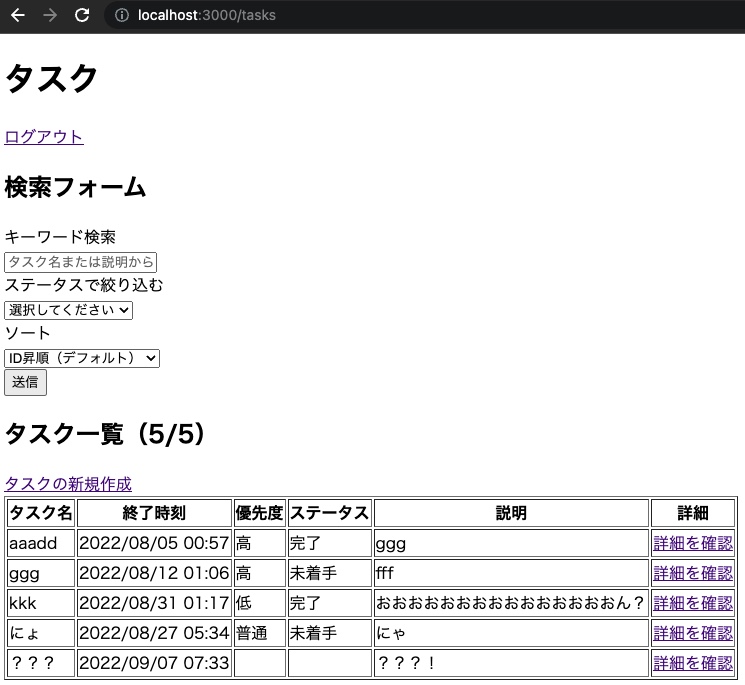Click the タスク一覧（5/5） heading

click(105, 434)
